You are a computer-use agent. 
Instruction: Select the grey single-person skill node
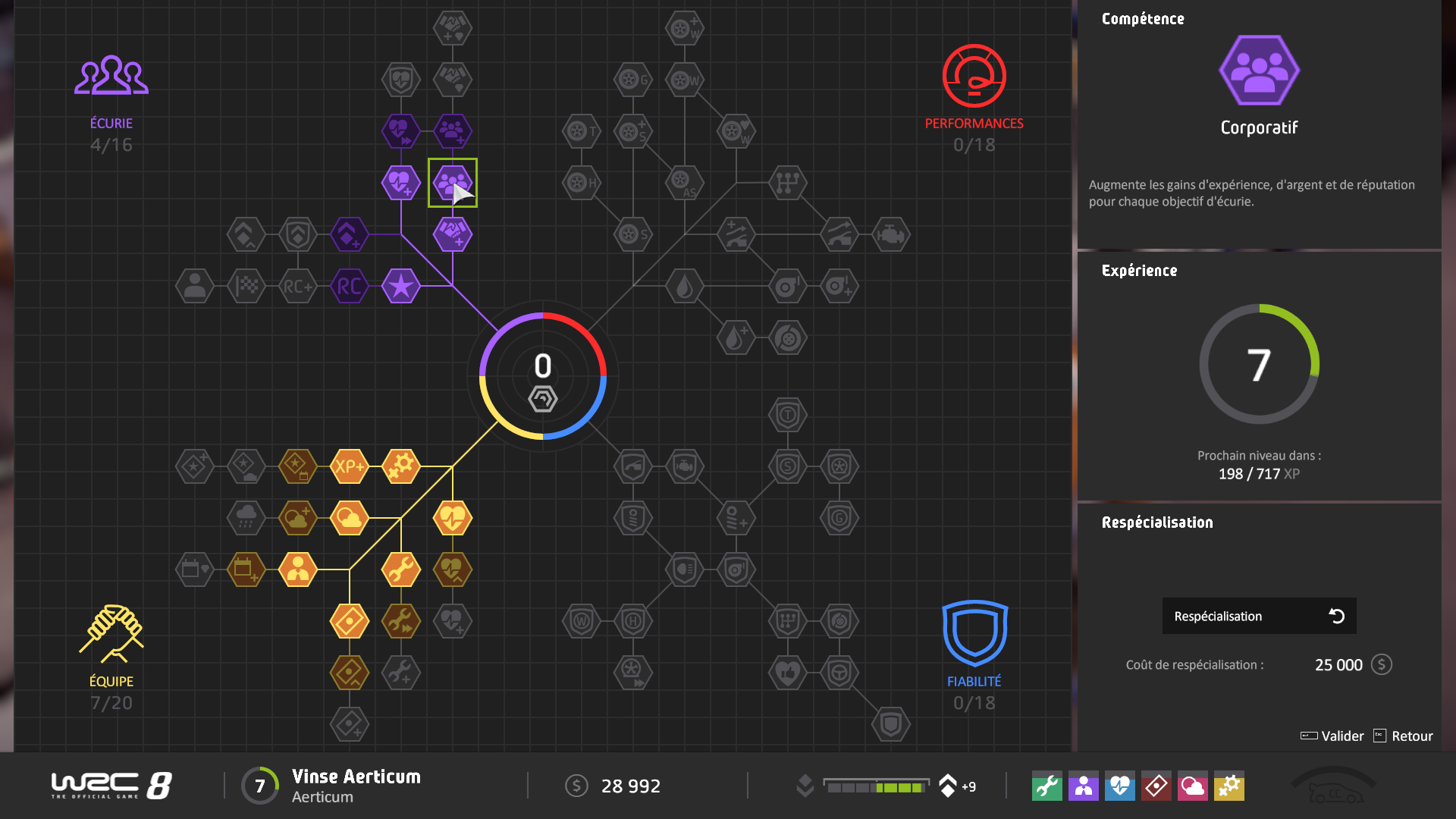[195, 286]
